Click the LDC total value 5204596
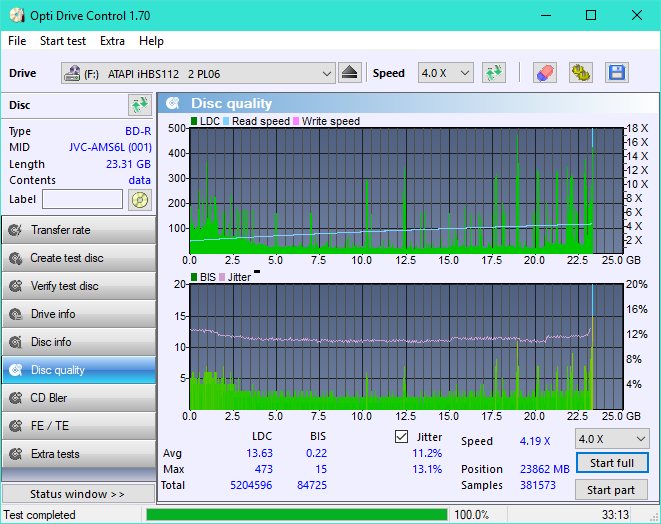Screen dimensions: 661x524 (251, 485)
